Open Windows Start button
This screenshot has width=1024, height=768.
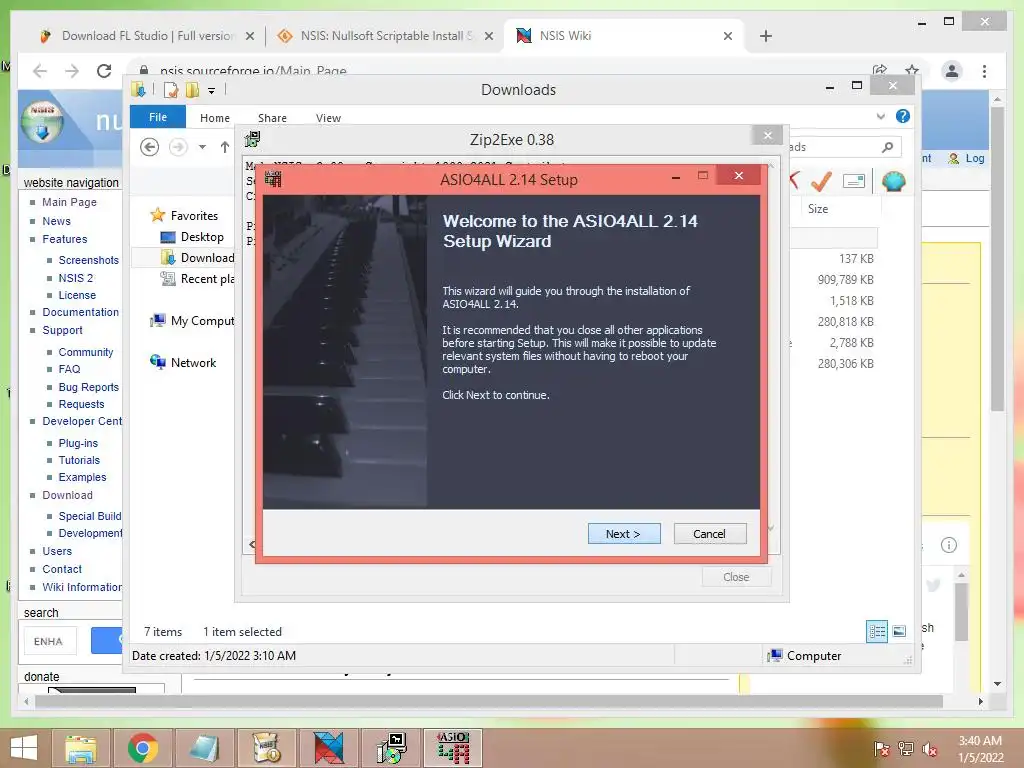pos(24,748)
